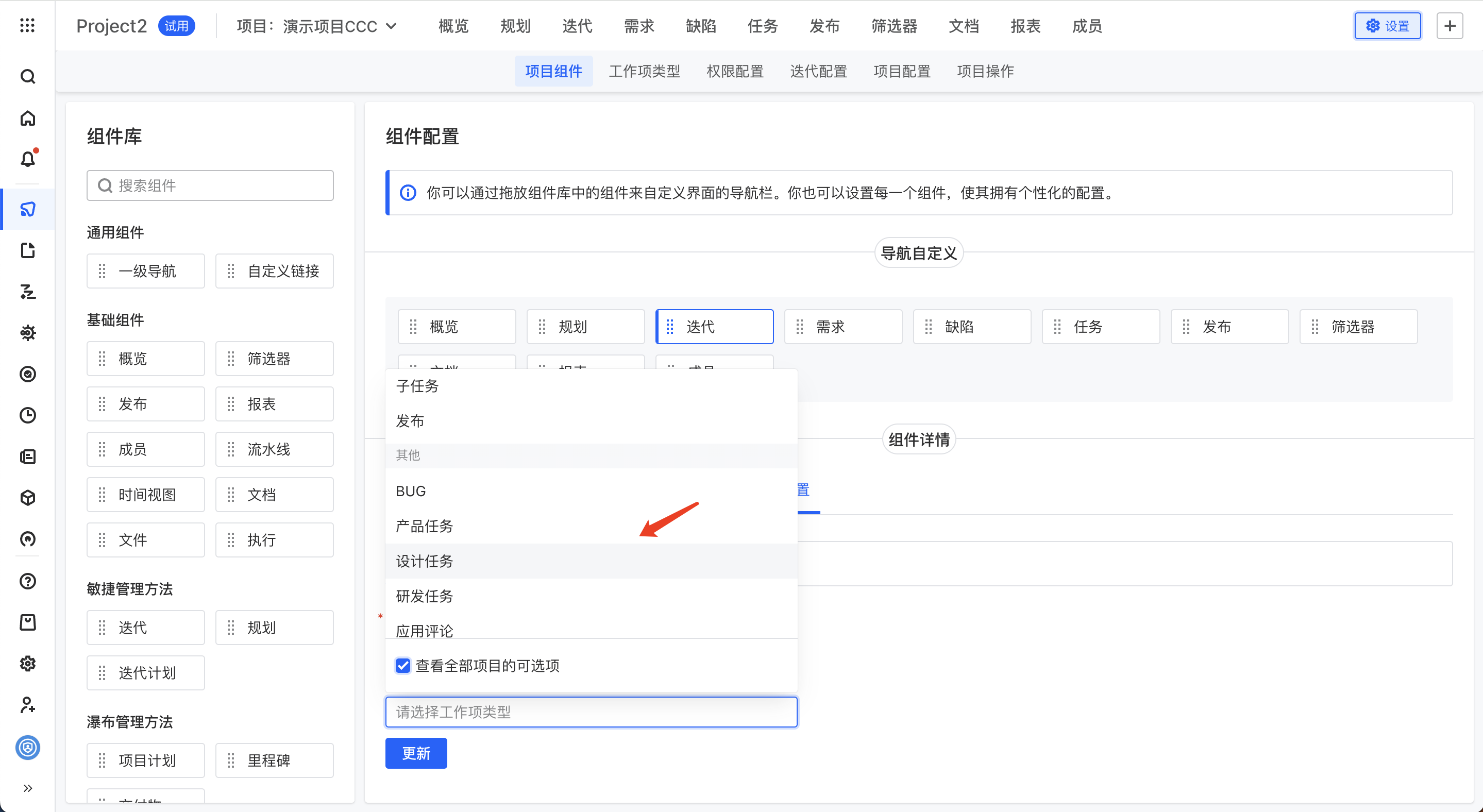The height and width of the screenshot is (812, 1483).
Task: Select 自定义链接 in 通用组件
Action: [275, 271]
